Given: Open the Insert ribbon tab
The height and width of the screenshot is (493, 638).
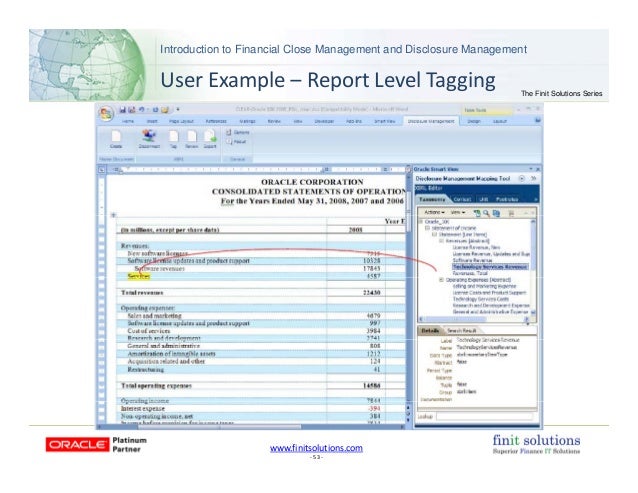Looking at the screenshot, I should tap(152, 121).
